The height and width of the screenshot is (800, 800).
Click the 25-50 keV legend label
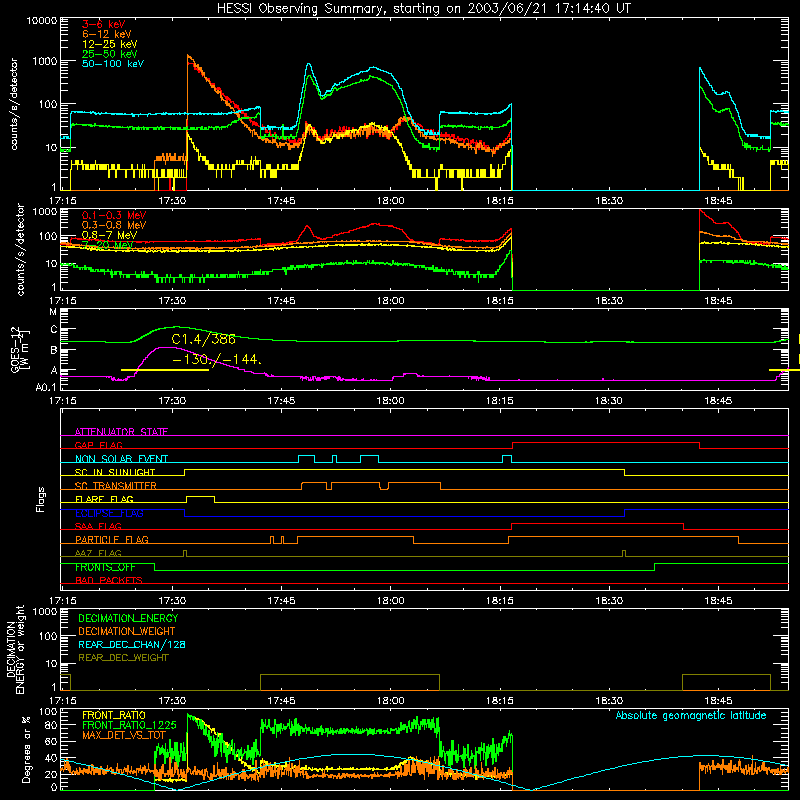click(x=110, y=54)
